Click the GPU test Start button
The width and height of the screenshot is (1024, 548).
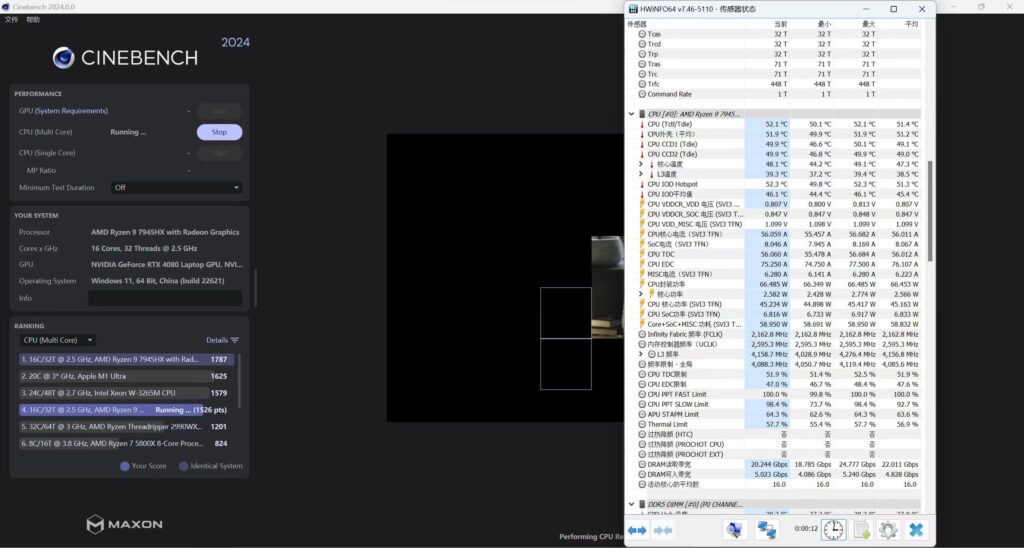[219, 111]
